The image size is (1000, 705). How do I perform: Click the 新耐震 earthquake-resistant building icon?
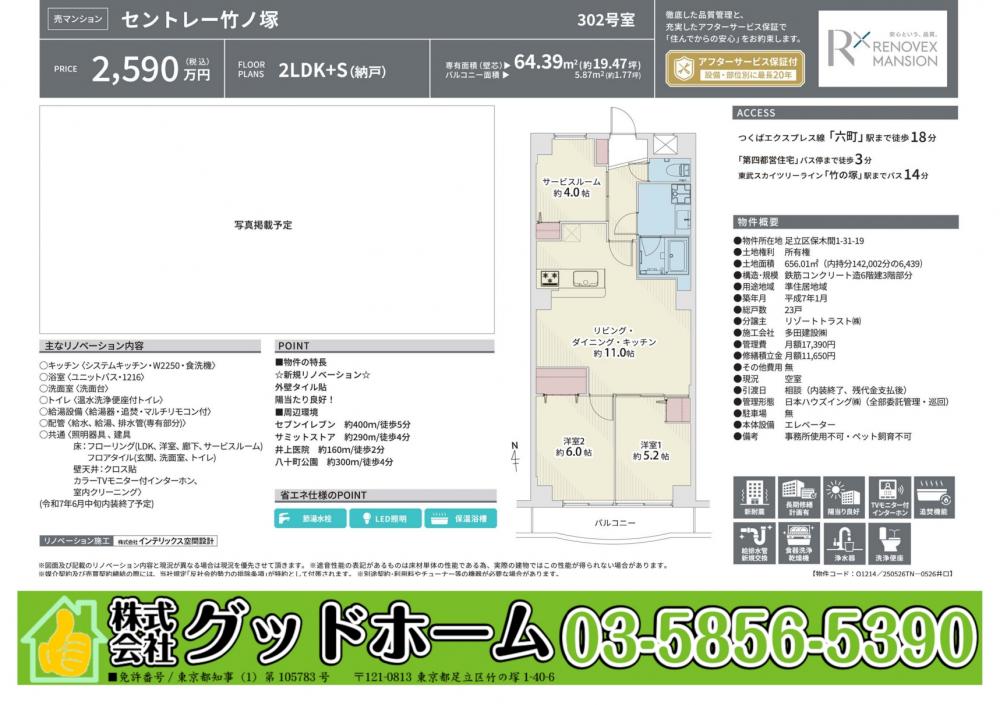pos(754,497)
